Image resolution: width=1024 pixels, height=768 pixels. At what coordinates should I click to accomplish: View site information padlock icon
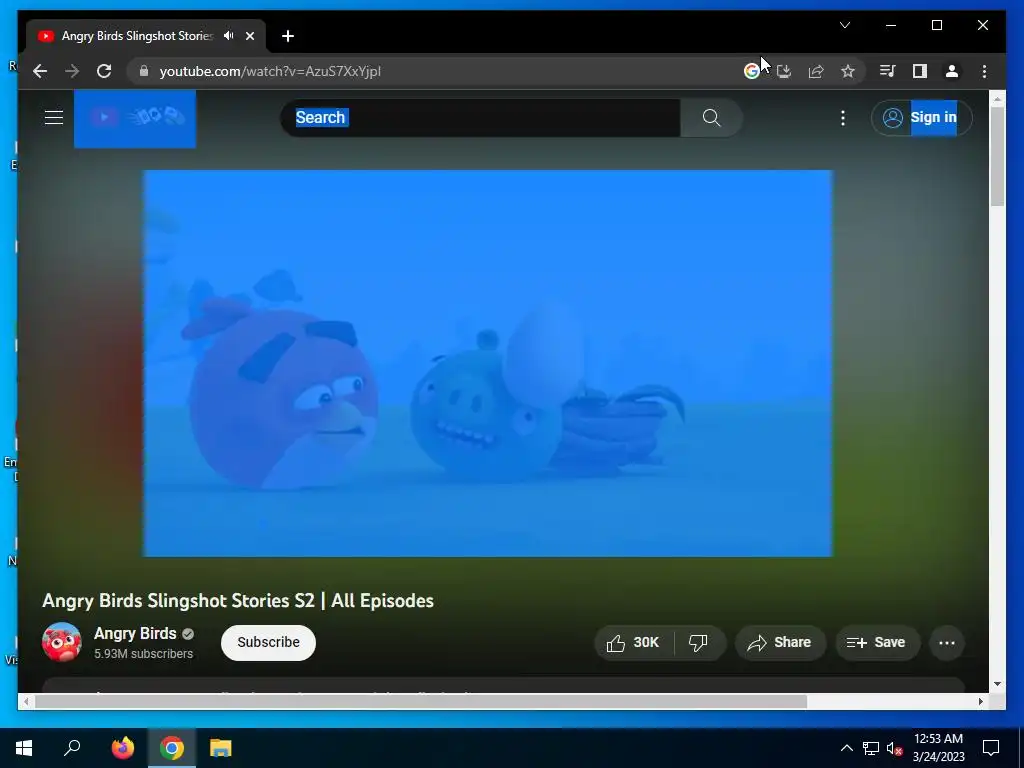tap(144, 71)
